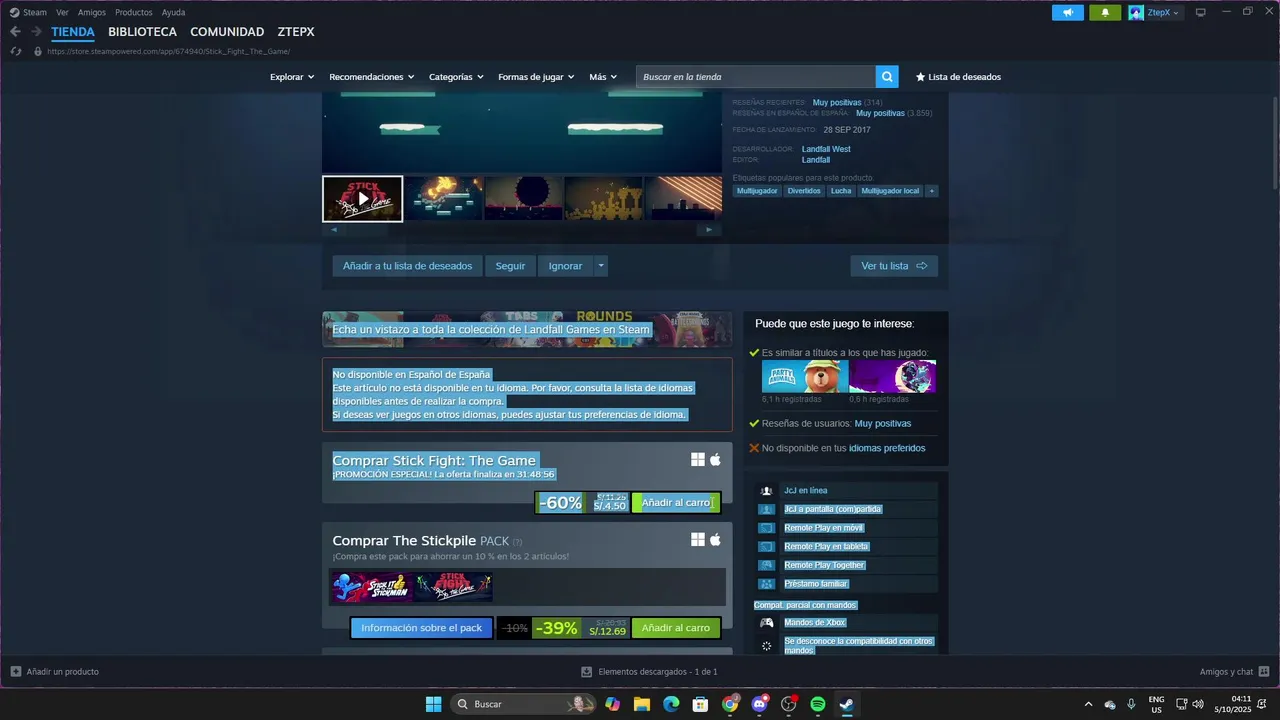
Task: Expand the Más dropdown
Action: tap(603, 77)
